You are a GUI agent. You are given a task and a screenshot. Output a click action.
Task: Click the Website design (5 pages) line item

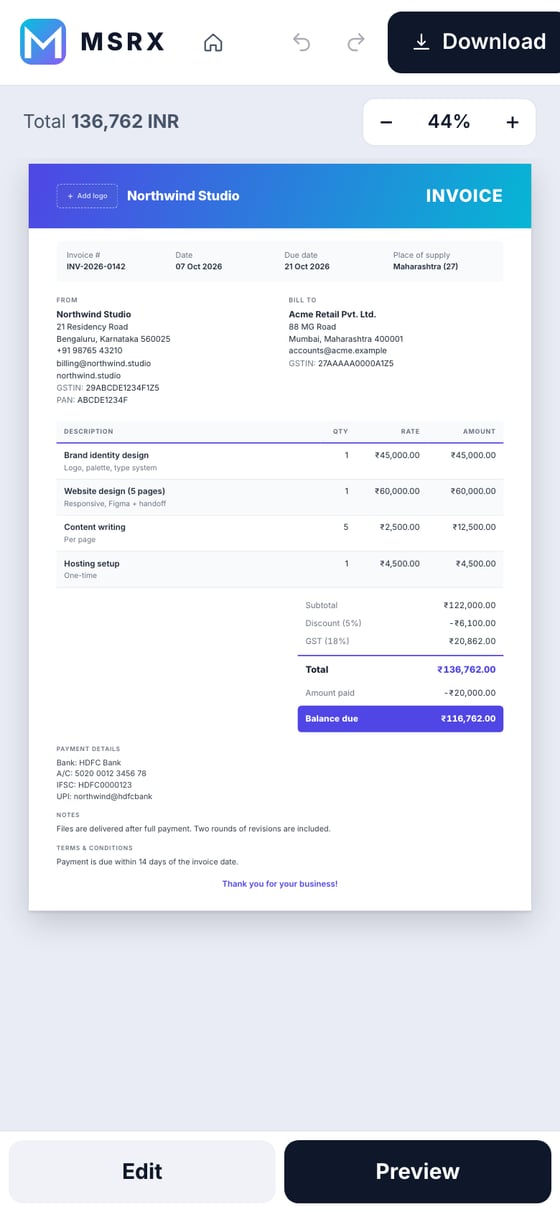[280, 497]
